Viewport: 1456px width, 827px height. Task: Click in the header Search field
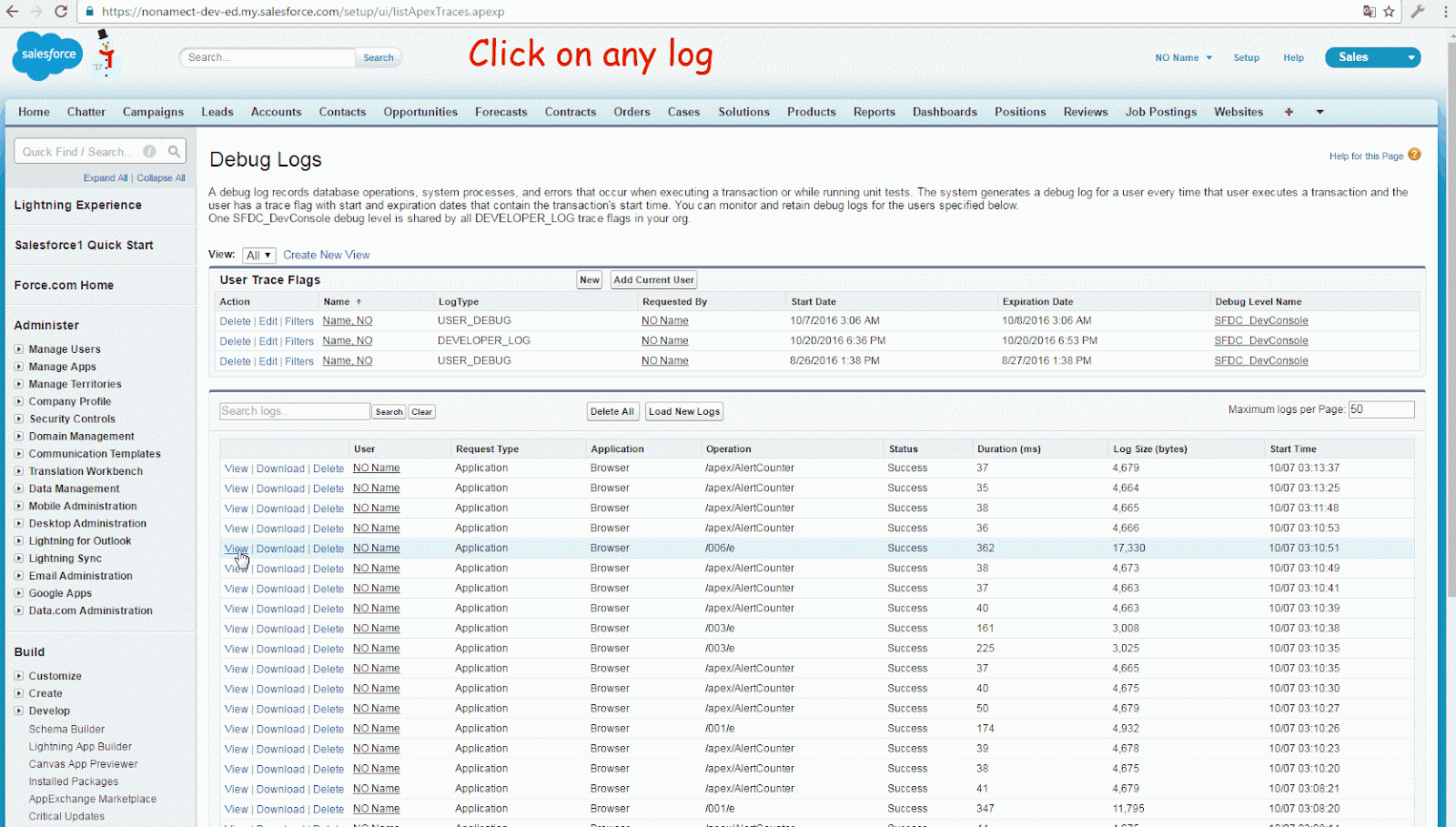(x=268, y=57)
